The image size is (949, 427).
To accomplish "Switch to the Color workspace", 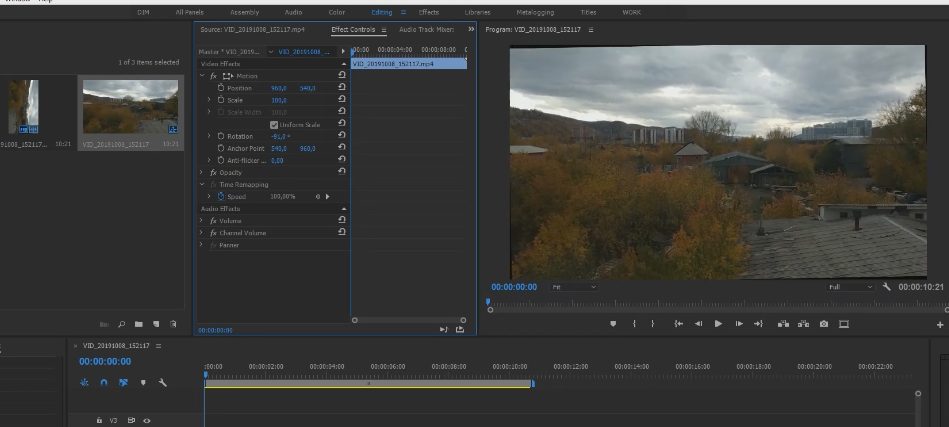I will click(337, 12).
